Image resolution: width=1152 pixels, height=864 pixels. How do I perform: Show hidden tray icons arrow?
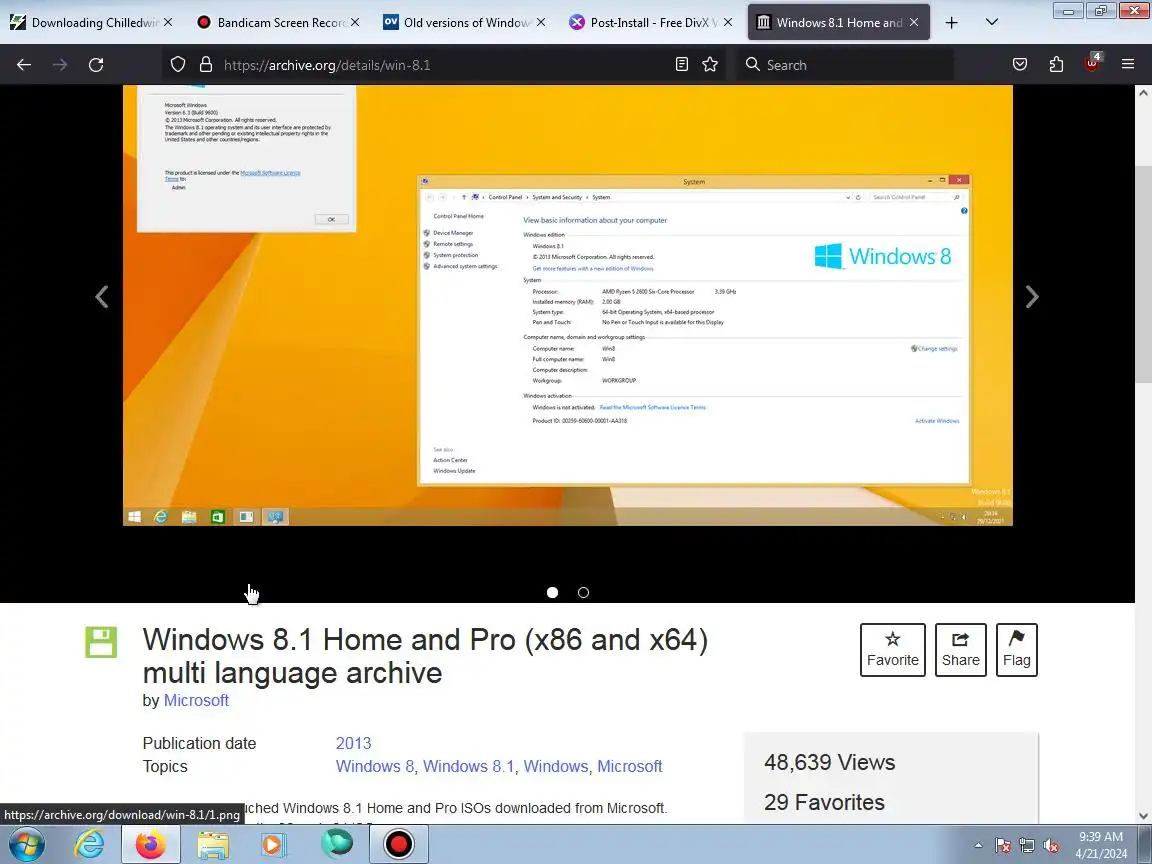[979, 845]
